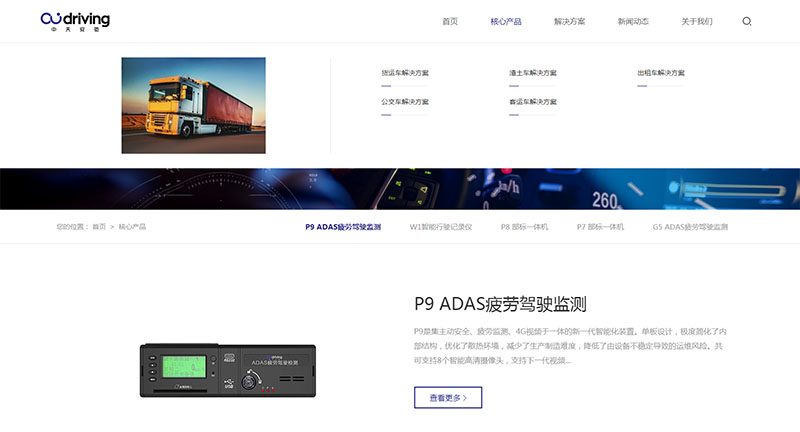Switch to P8 部标一体机 tab

click(524, 227)
